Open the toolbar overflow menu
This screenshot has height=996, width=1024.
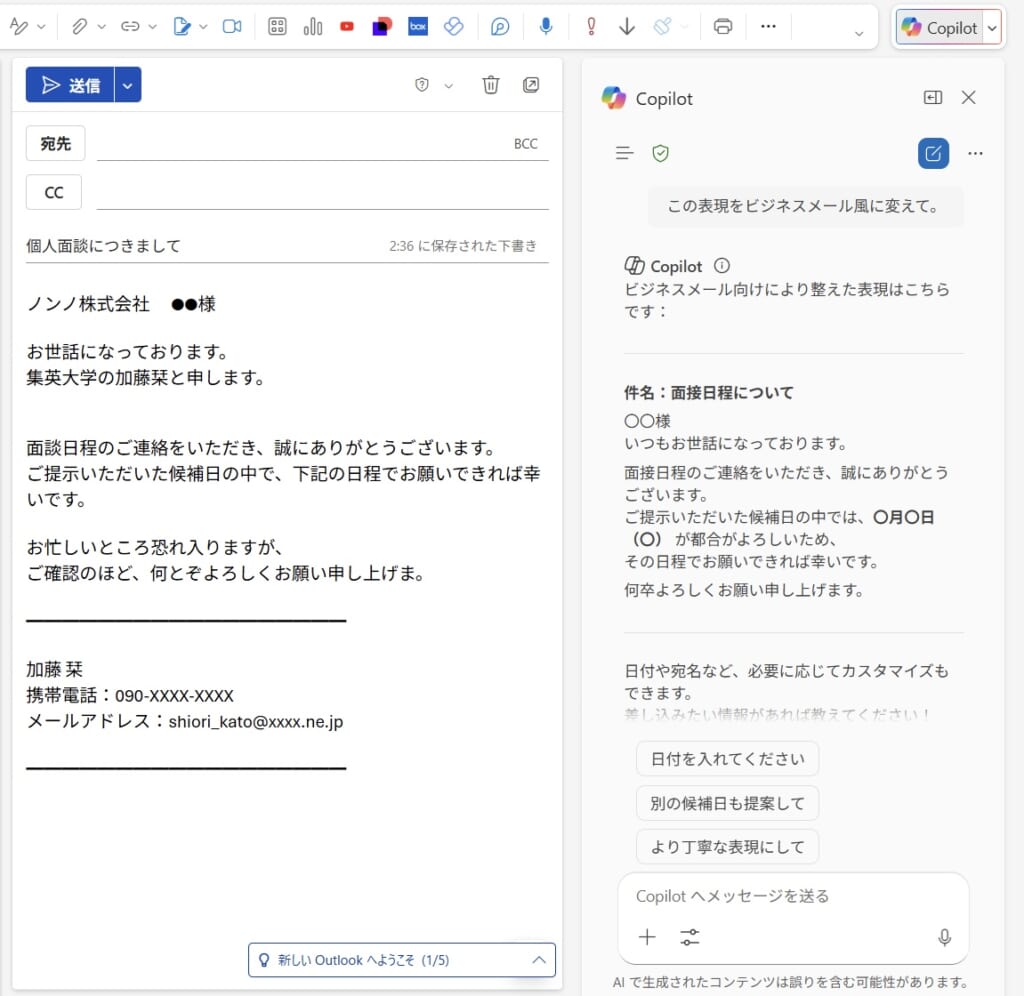(x=768, y=27)
